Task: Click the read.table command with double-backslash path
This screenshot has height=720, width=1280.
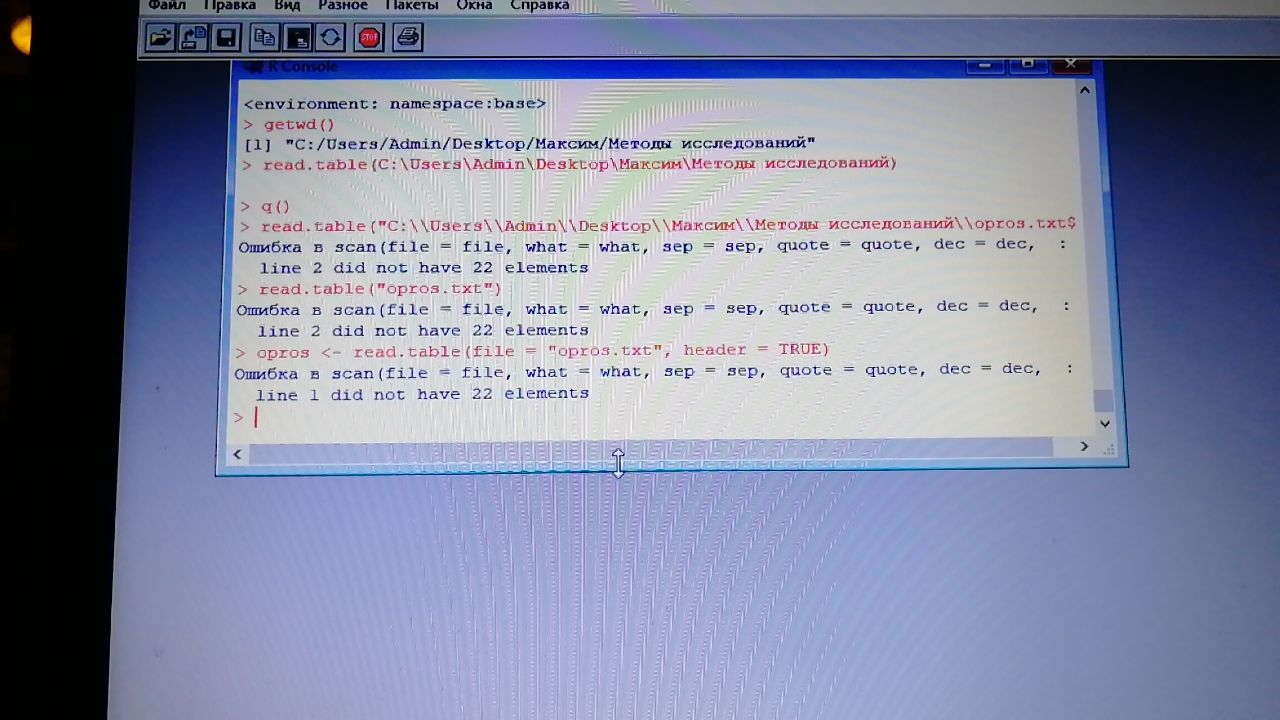Action: click(659, 225)
